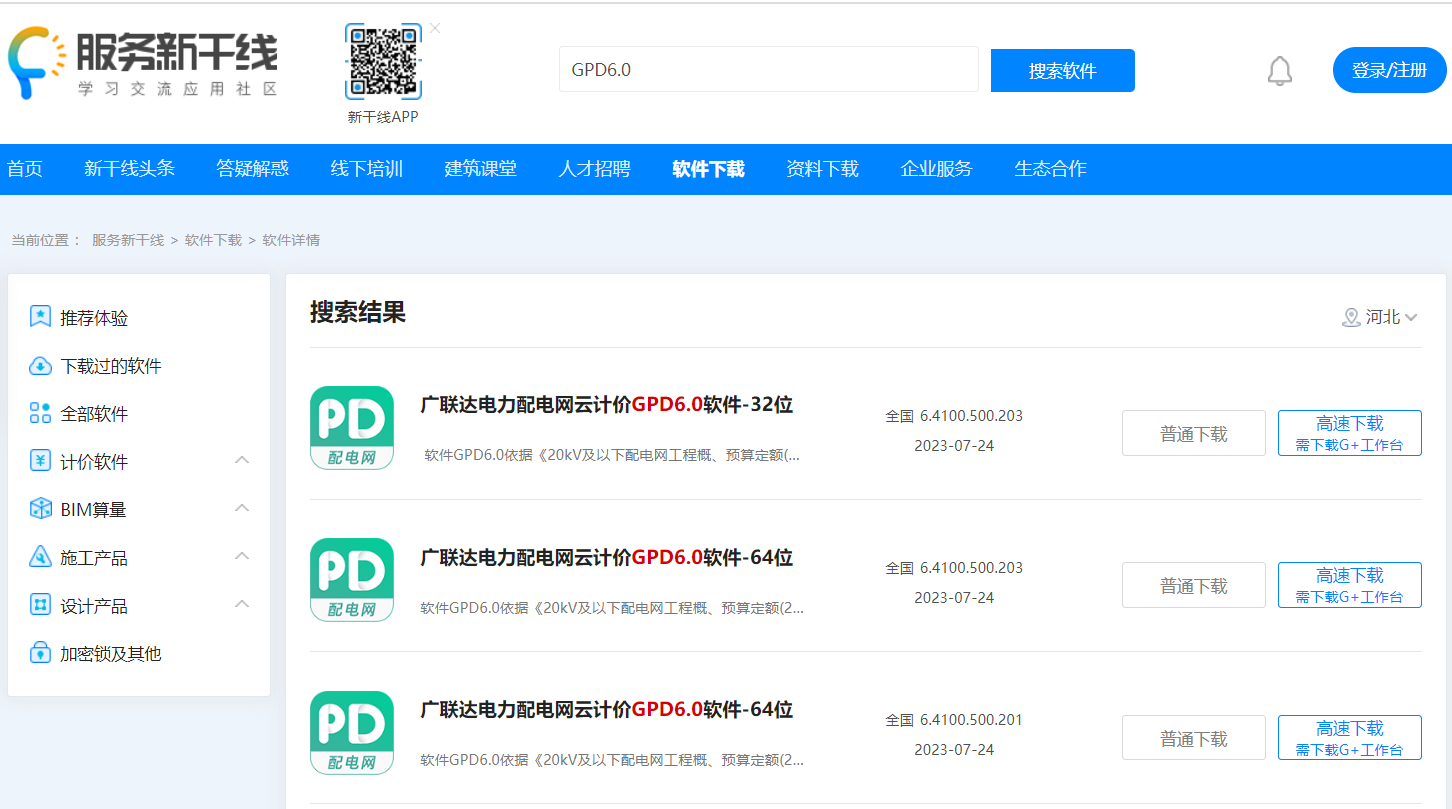The width and height of the screenshot is (1452, 809).
Task: Click the 设计产品 icon
Action: (40, 605)
